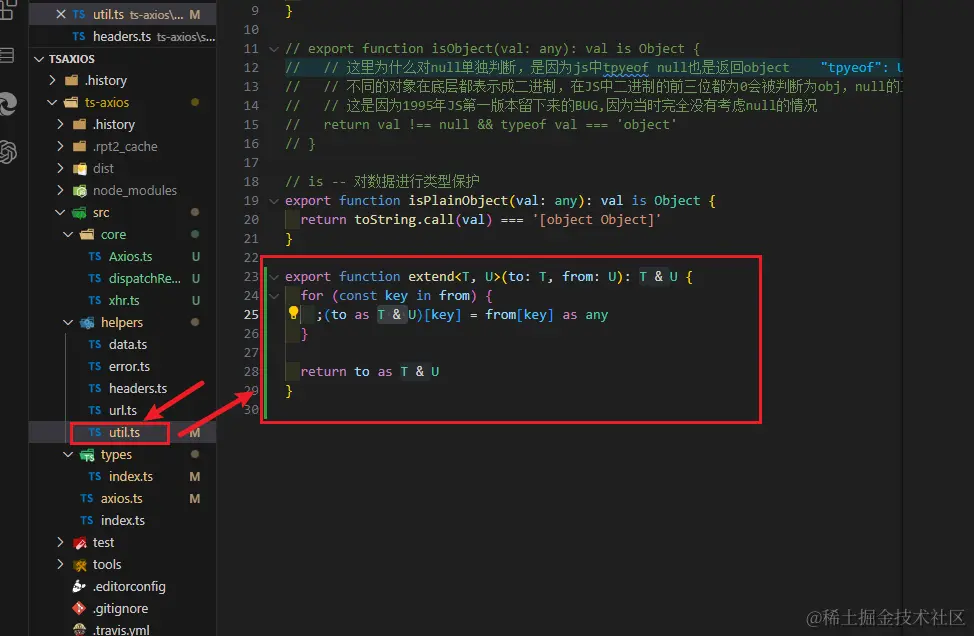Open headers.ts in helpers folder
This screenshot has width=974, height=636.
[138, 388]
